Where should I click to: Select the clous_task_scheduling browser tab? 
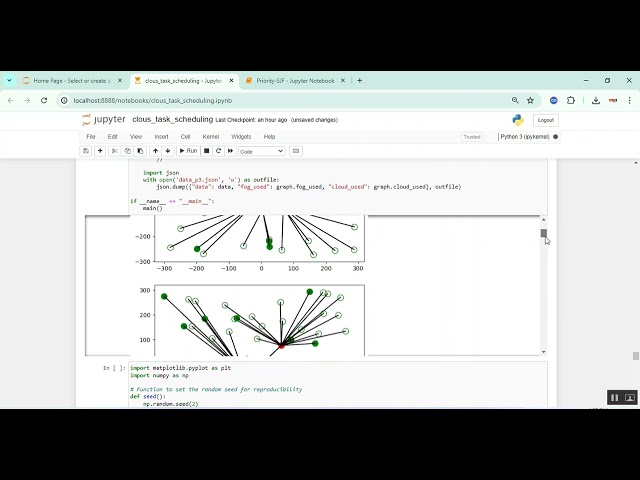pyautogui.click(x=184, y=81)
